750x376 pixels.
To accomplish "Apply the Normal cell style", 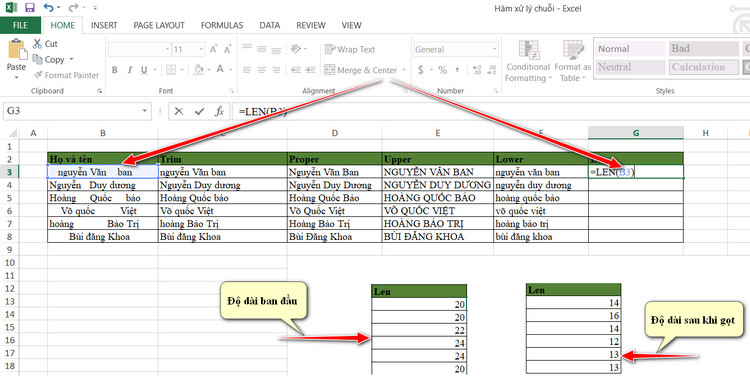I will [630, 49].
